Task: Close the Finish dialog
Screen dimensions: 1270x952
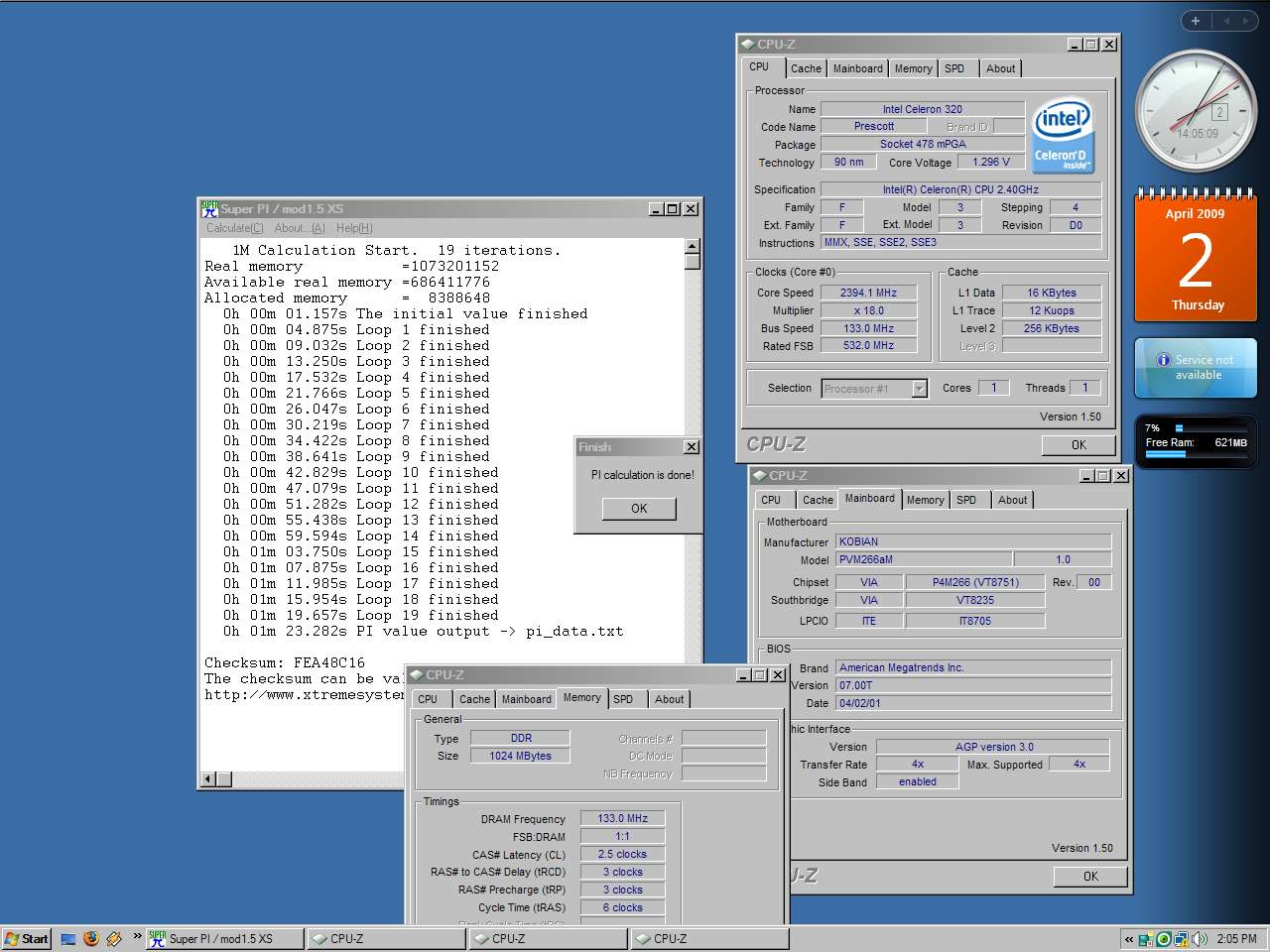Action: click(x=692, y=447)
